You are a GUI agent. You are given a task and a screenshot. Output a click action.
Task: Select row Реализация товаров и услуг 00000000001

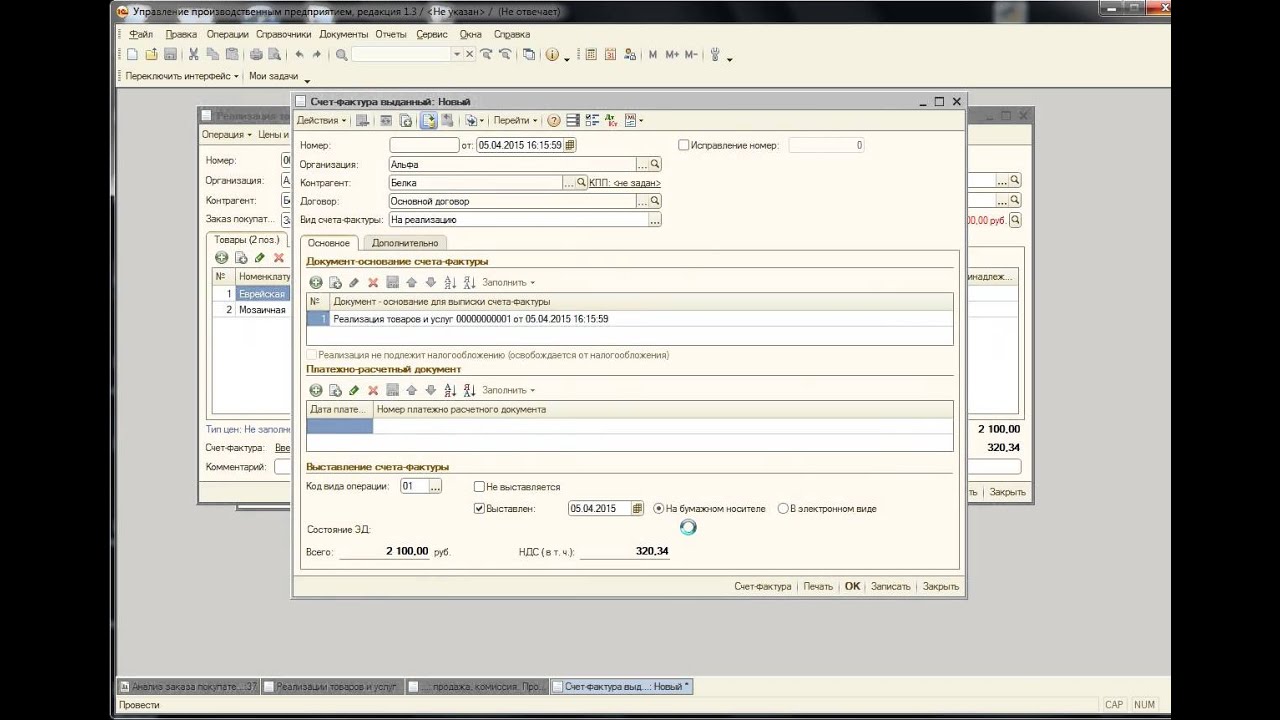click(x=630, y=319)
